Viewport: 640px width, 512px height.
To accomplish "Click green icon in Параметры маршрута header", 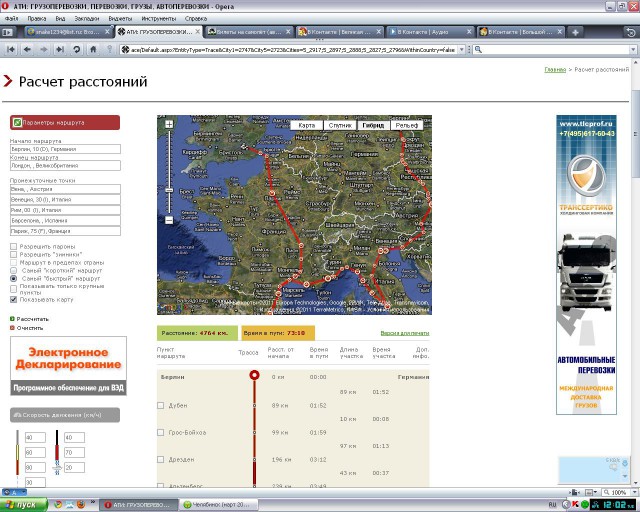I will pyautogui.click(x=17, y=122).
